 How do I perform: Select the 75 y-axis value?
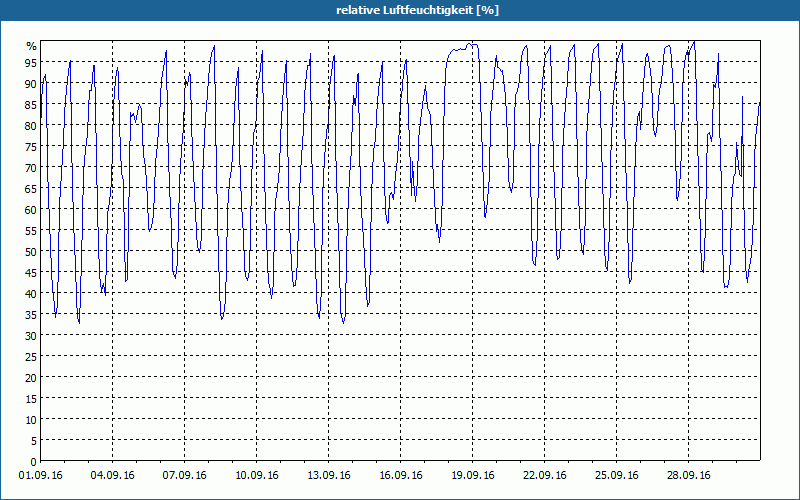tap(31, 147)
